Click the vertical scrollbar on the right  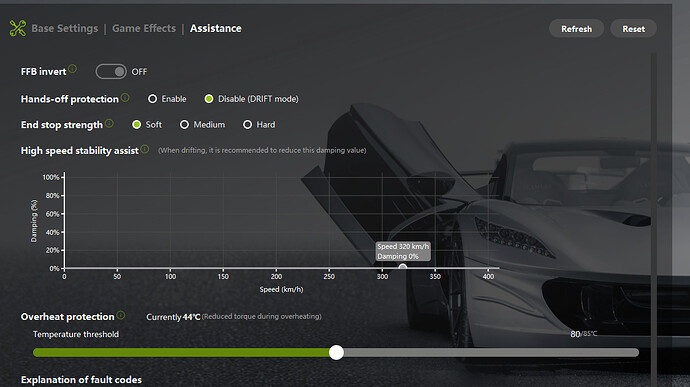coord(654,219)
